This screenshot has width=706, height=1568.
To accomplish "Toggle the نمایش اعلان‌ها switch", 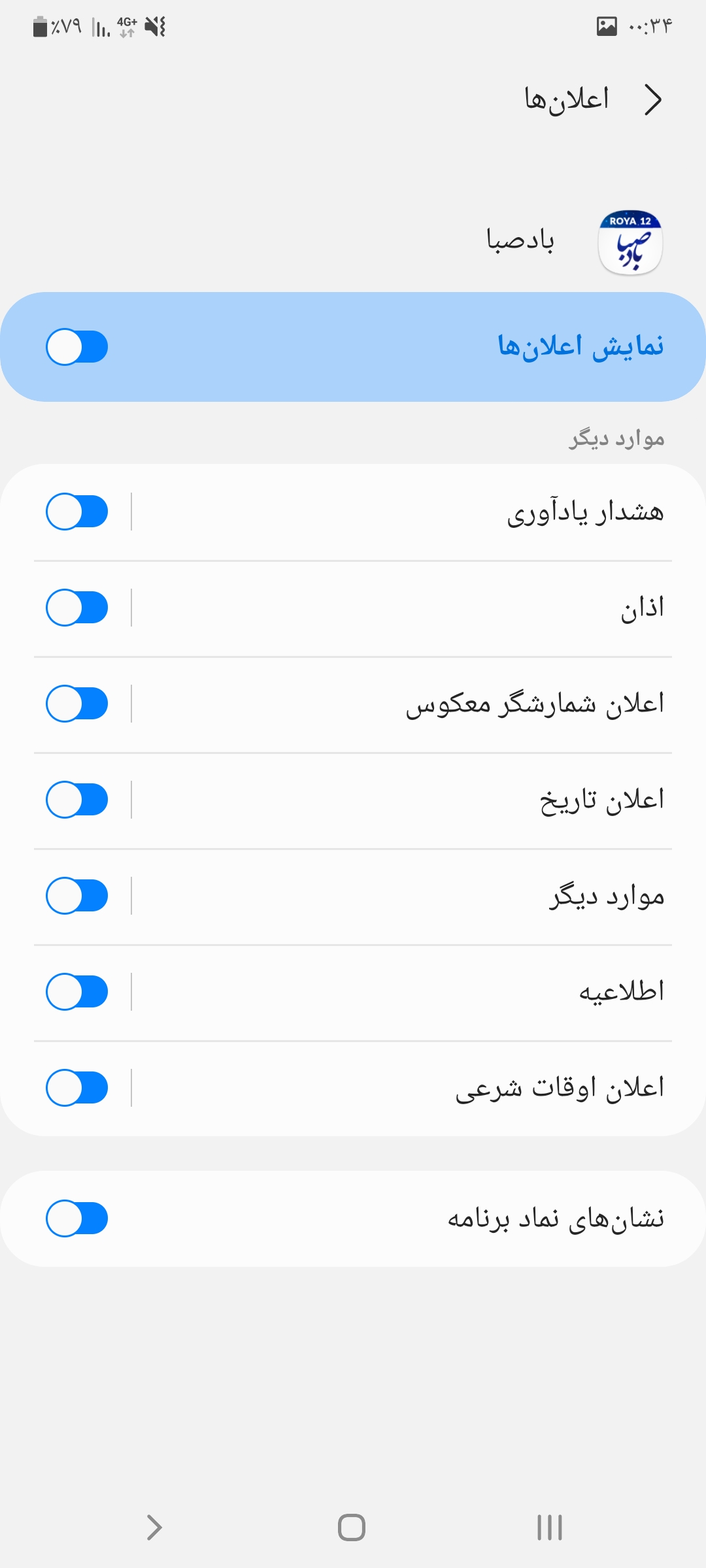I will [x=77, y=347].
